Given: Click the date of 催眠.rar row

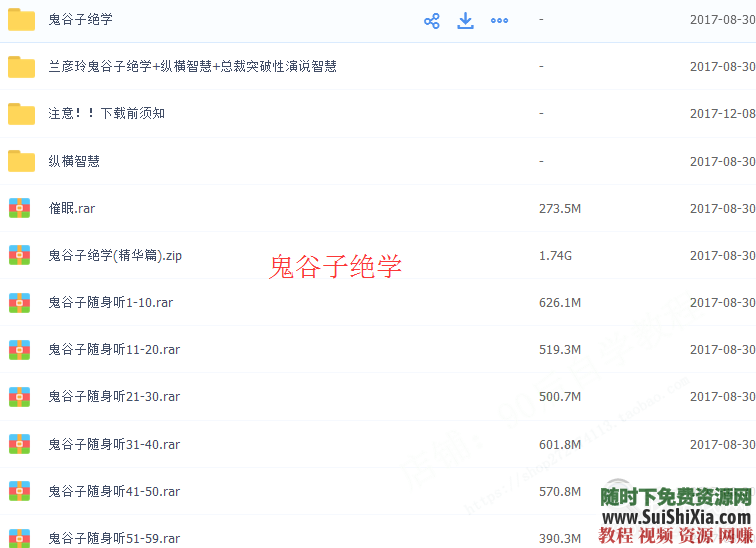Looking at the screenshot, I should click(722, 209).
